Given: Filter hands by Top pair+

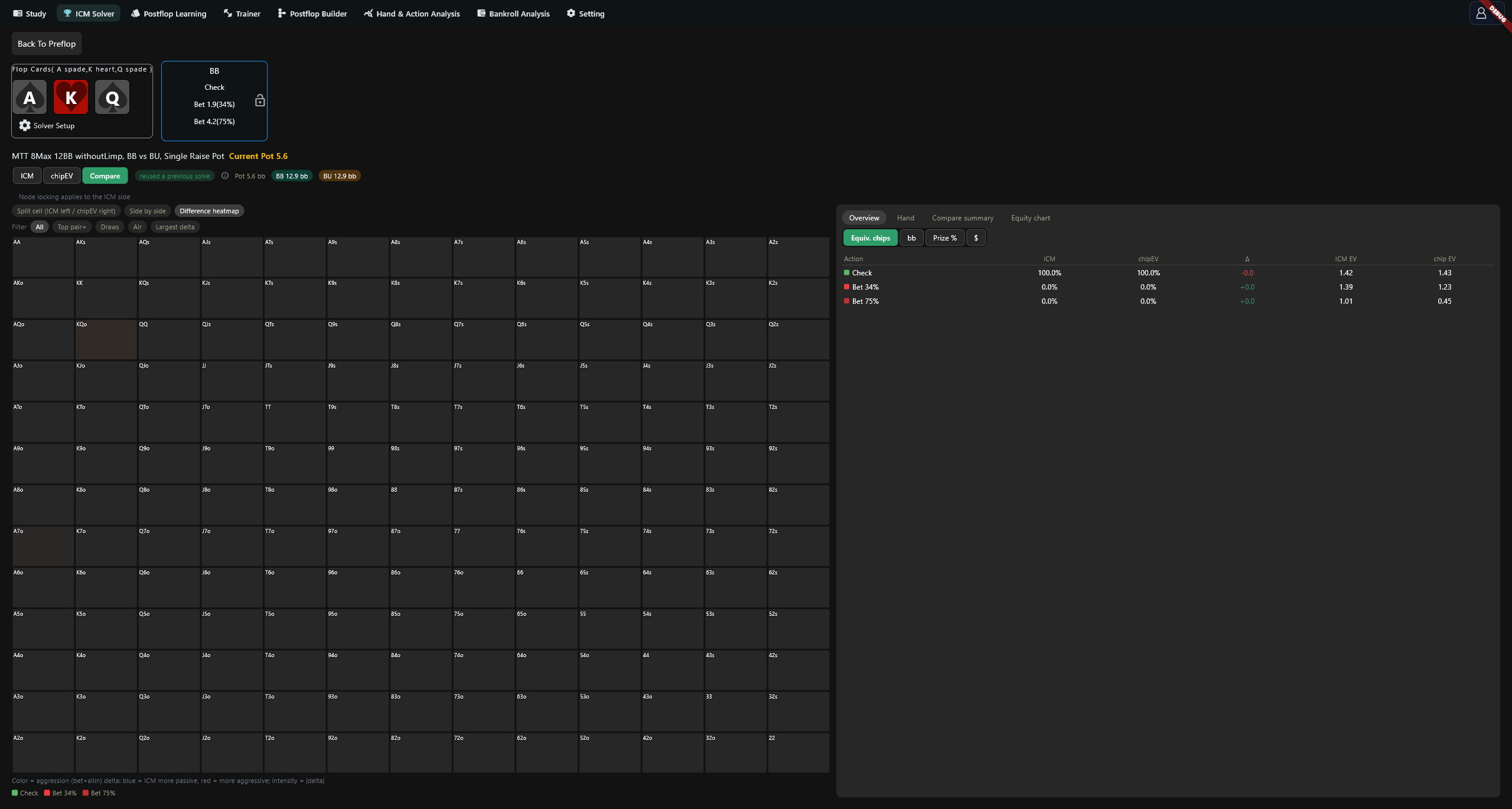Looking at the screenshot, I should [x=71, y=227].
